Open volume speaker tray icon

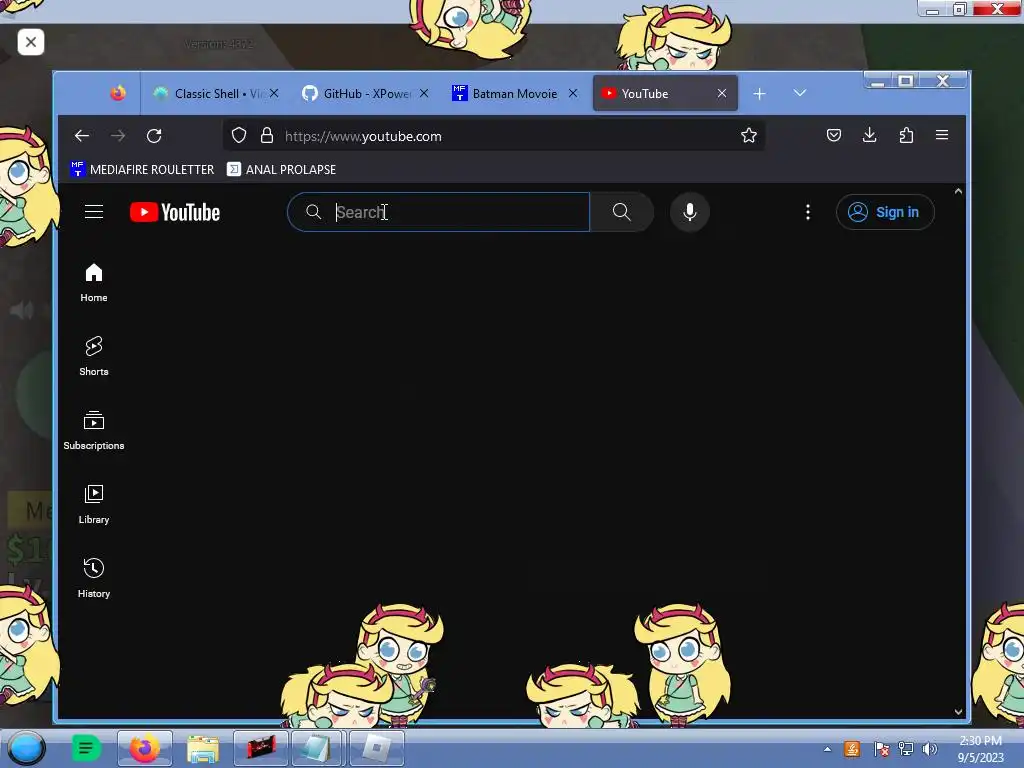pyautogui.click(x=930, y=749)
